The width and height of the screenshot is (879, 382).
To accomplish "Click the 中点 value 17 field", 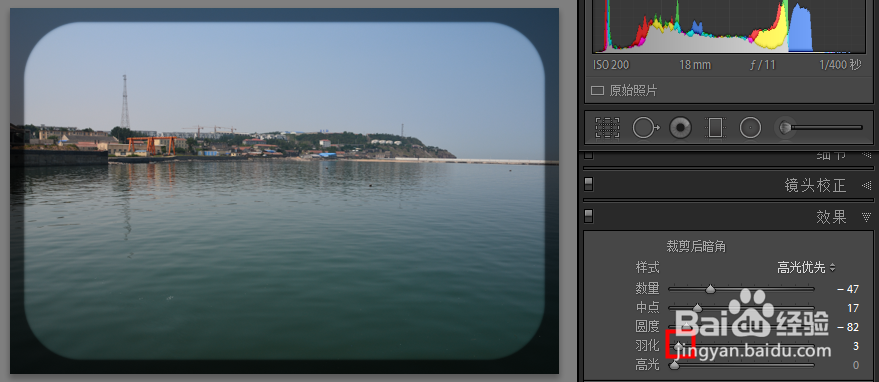I will click(x=853, y=308).
